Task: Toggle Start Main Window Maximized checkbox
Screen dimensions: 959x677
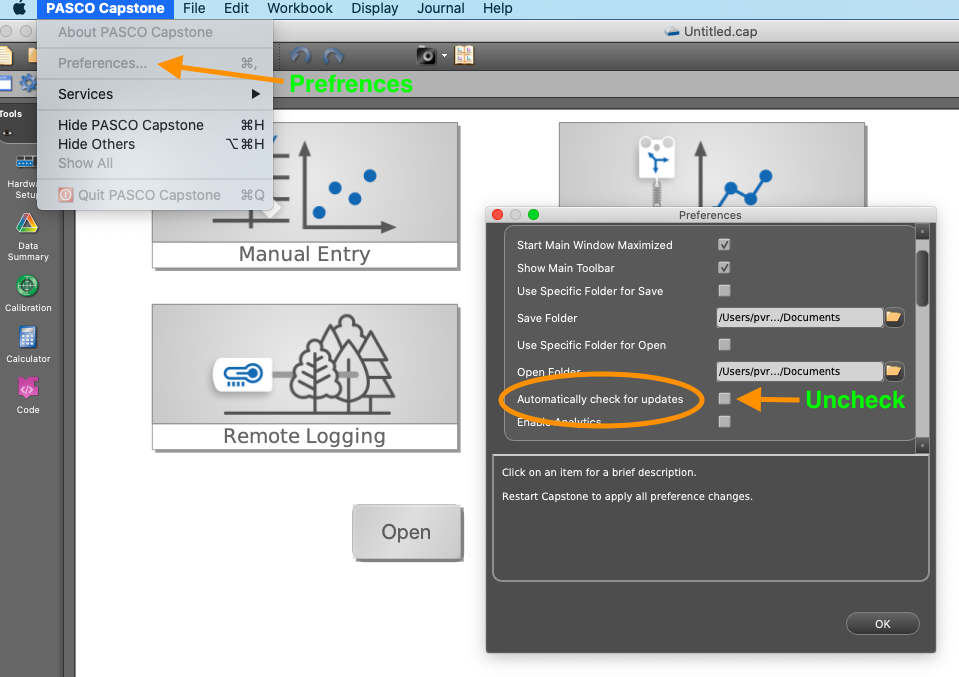Action: [x=724, y=245]
